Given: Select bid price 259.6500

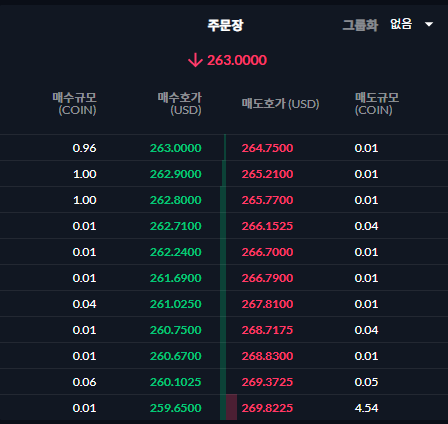Looking at the screenshot, I should 176,408.
